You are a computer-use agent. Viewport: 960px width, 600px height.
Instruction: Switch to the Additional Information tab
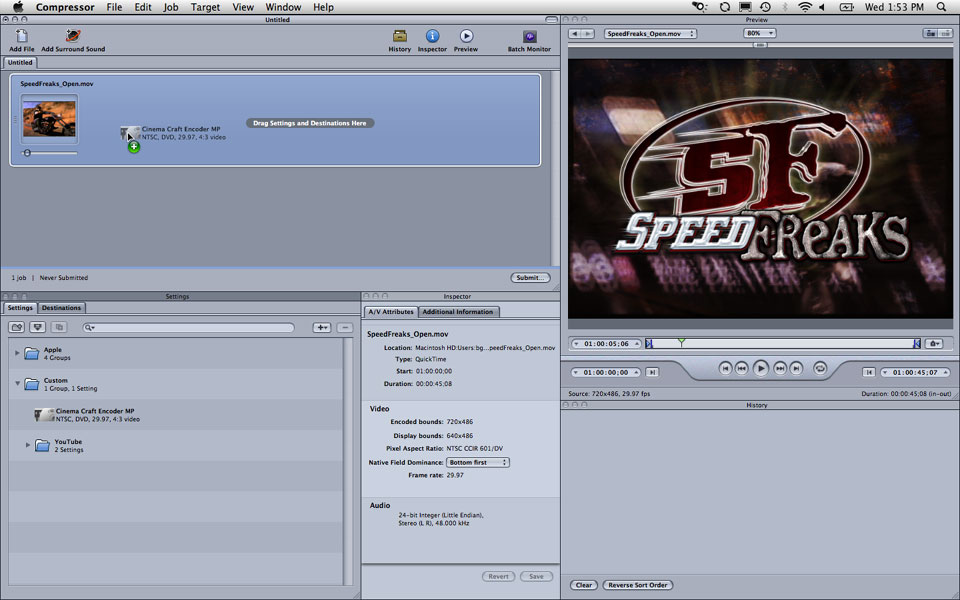tap(457, 312)
